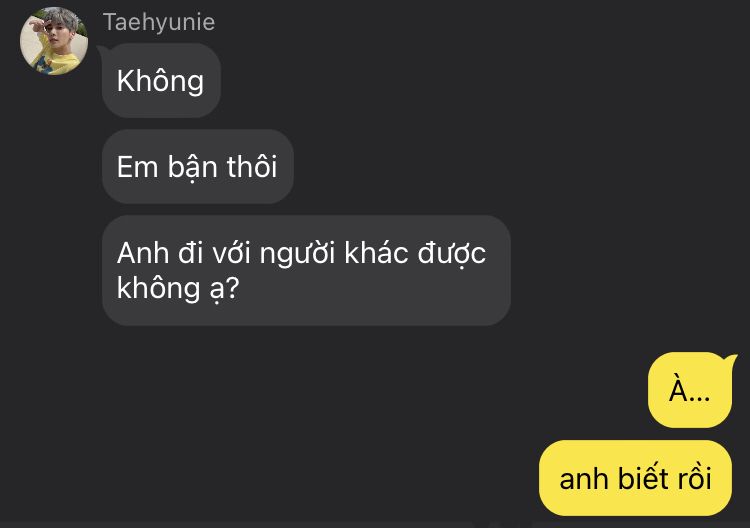
Task: Click the word "bận" in second message
Action: (x=192, y=167)
